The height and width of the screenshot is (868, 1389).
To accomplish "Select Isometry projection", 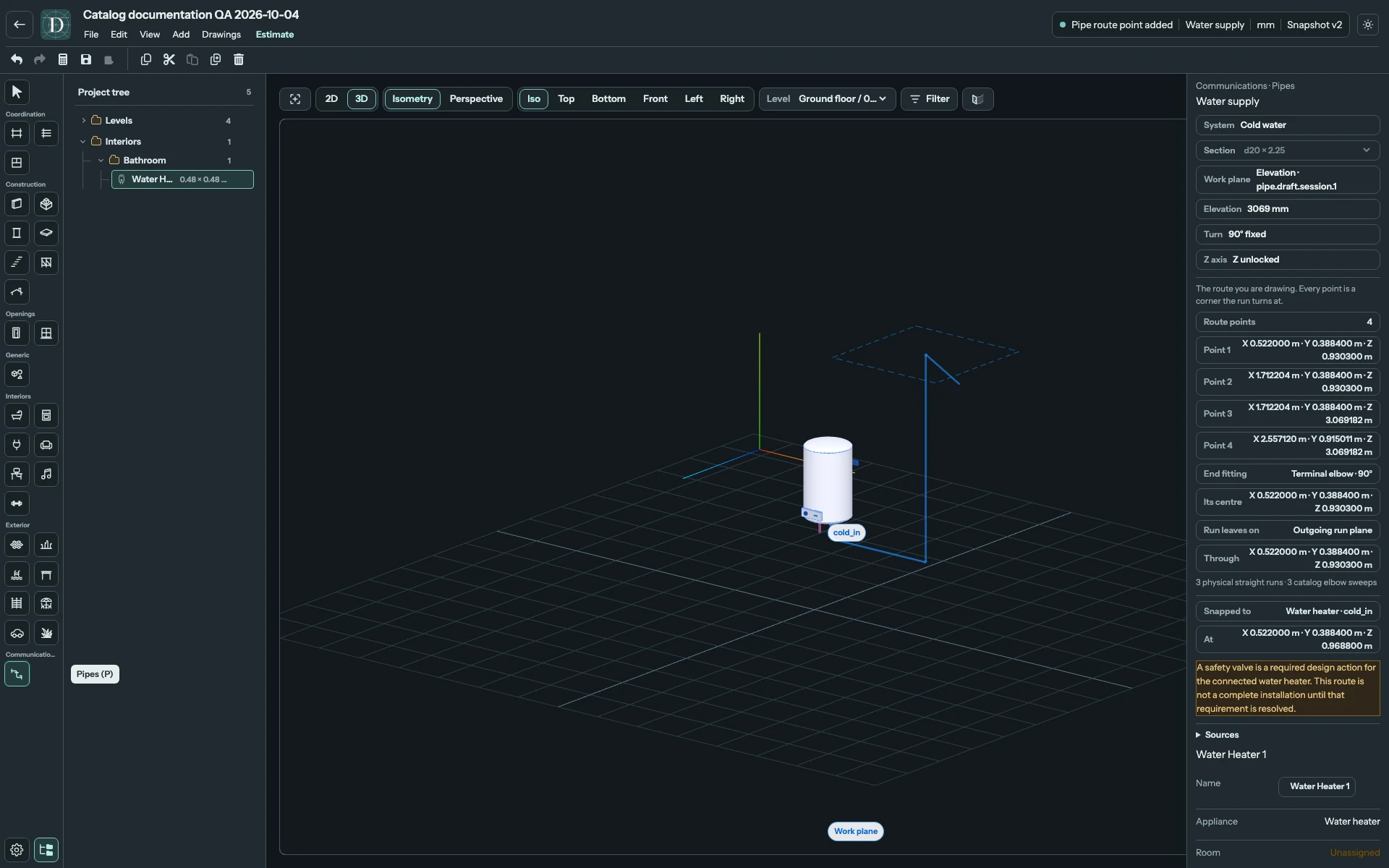I will 412,99.
